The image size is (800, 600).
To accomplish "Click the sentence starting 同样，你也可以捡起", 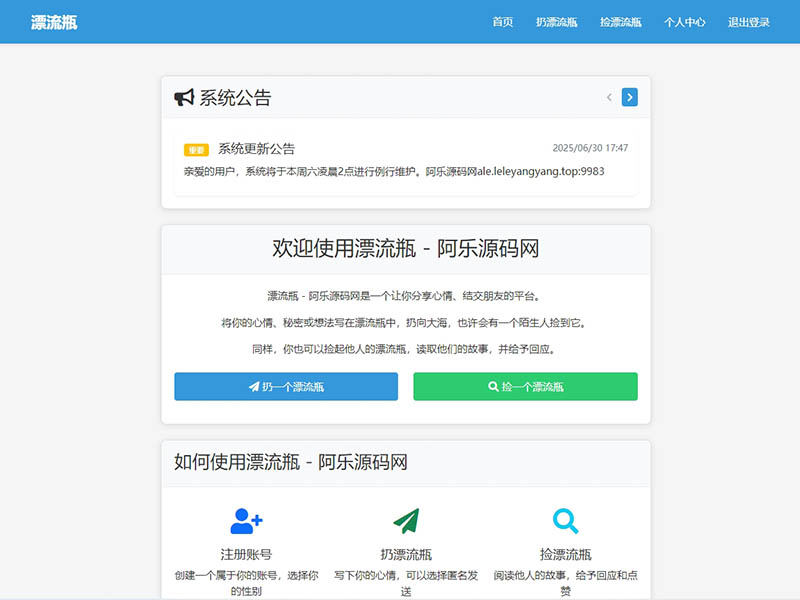I will tap(406, 349).
